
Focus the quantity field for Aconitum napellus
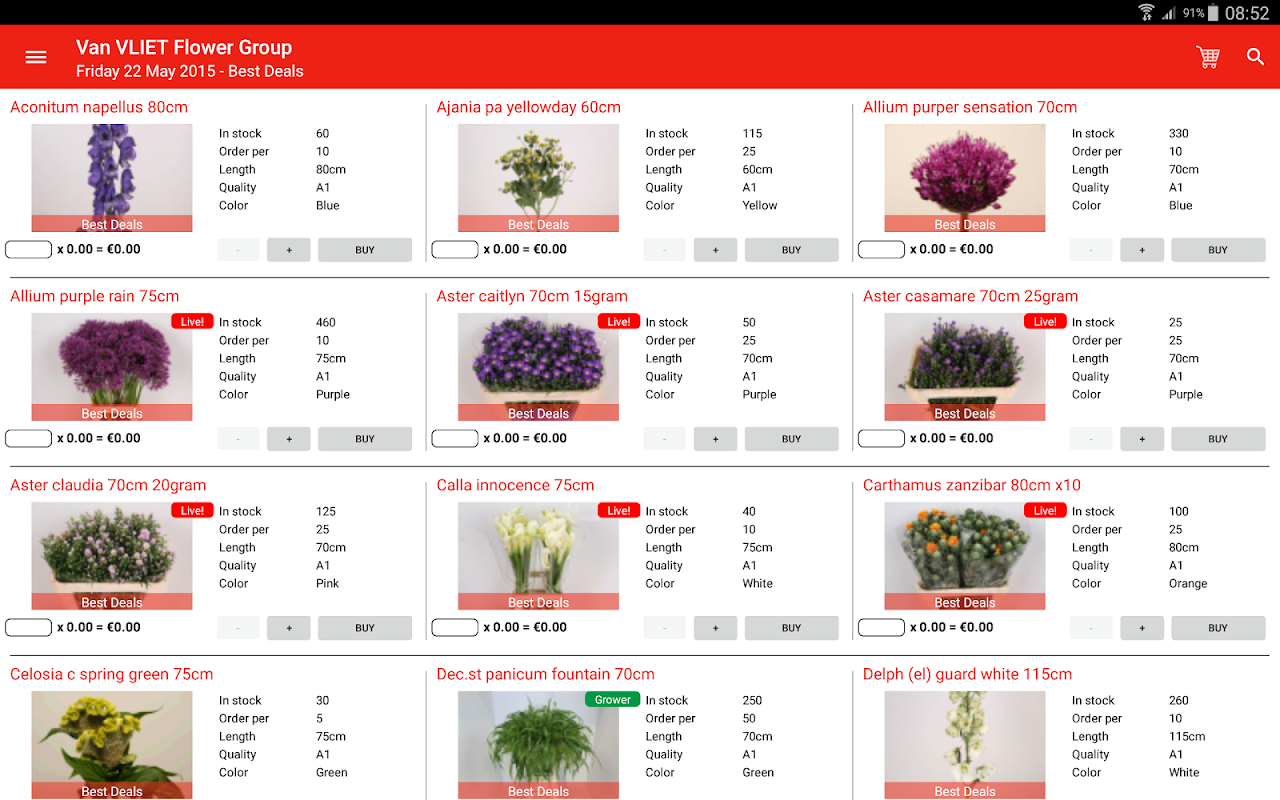pyautogui.click(x=28, y=249)
